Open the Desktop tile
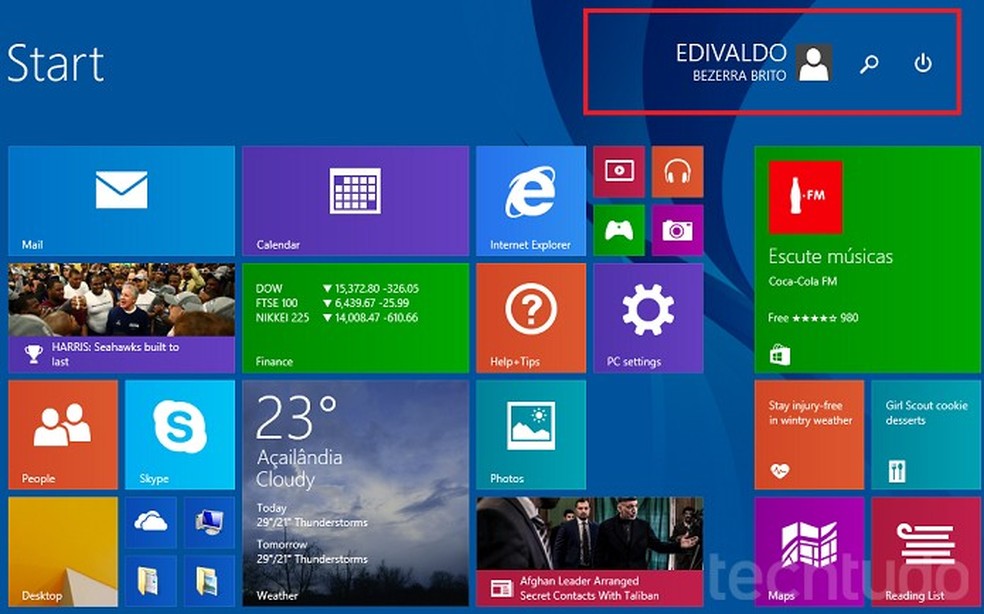The width and height of the screenshot is (984, 614). pos(63,551)
